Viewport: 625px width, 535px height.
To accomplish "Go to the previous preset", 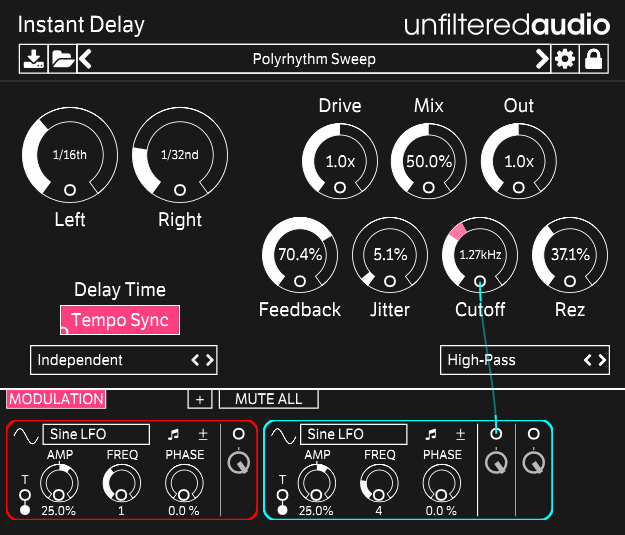I will point(86,59).
